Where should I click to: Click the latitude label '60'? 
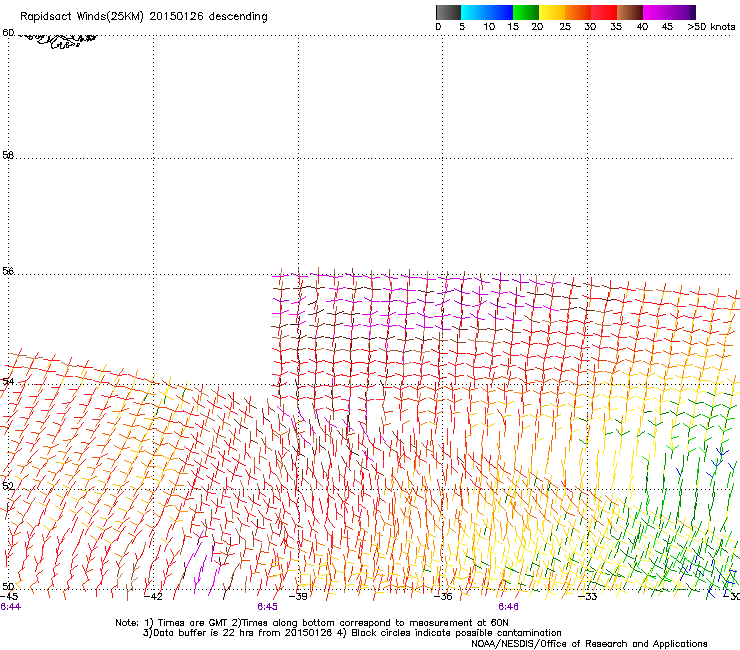click(x=8, y=33)
